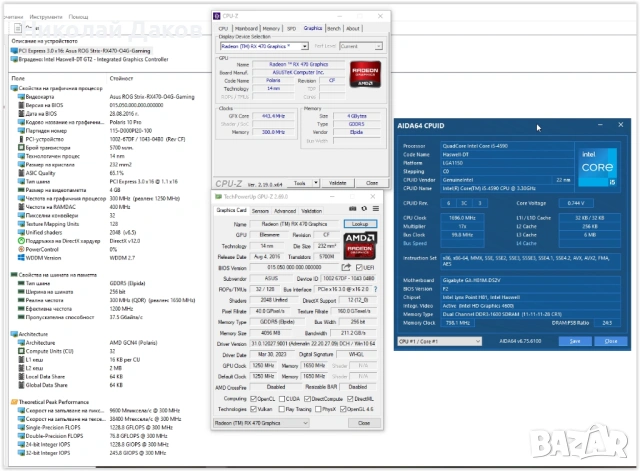This screenshot has width=640, height=471.
Task: Click the icon beside ASIC Quality row
Action: [21, 173]
